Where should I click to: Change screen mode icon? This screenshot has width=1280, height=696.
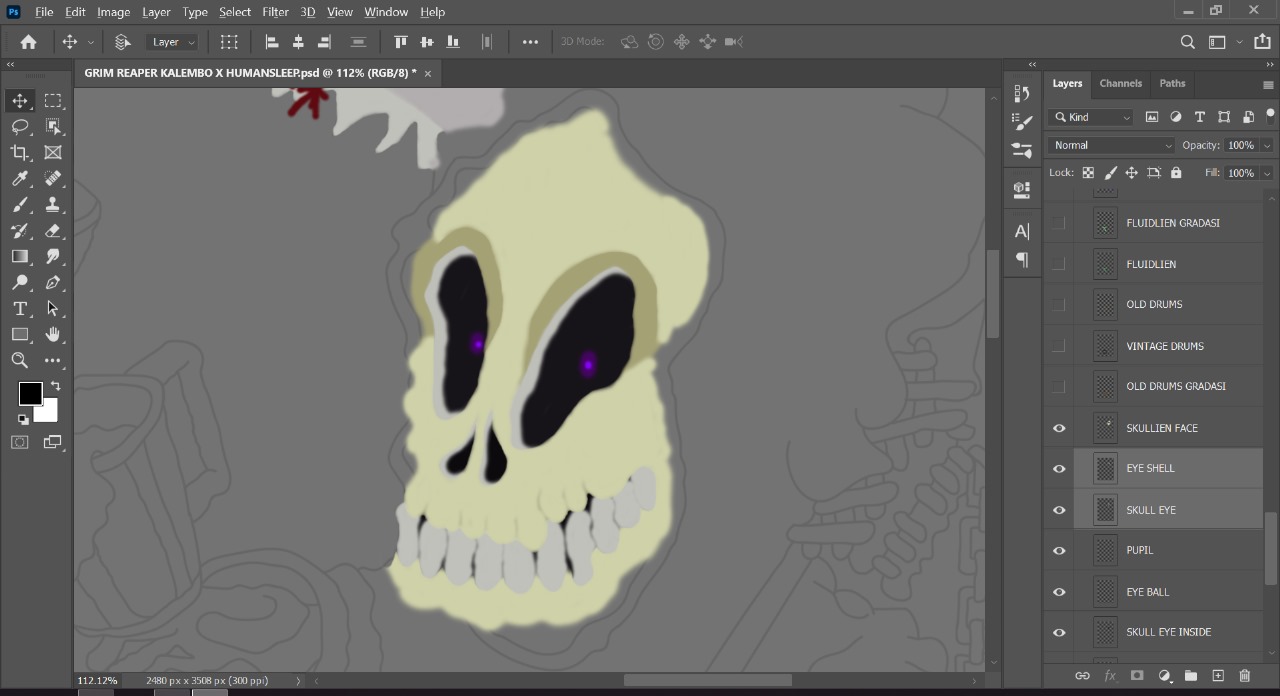(53, 442)
